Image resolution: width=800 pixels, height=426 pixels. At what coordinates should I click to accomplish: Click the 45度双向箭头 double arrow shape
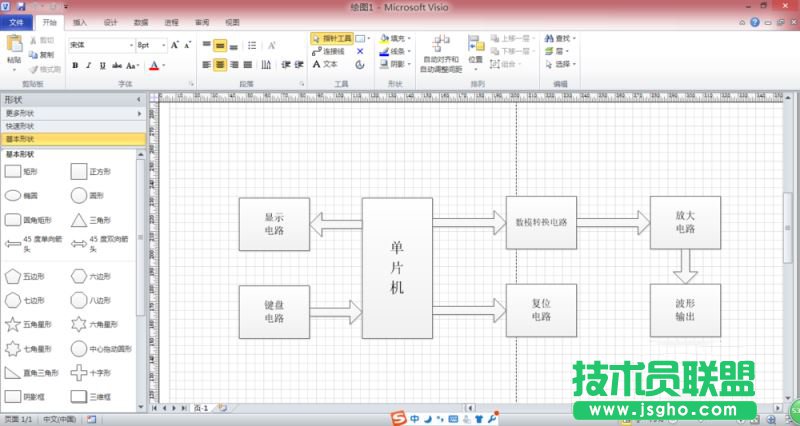(79, 244)
